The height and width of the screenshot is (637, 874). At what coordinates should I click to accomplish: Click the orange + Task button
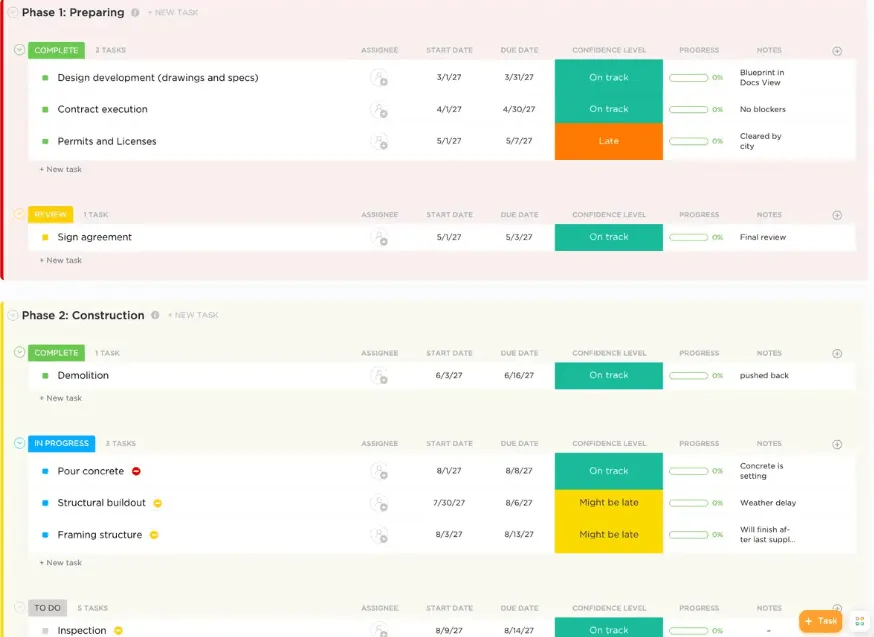(x=820, y=621)
